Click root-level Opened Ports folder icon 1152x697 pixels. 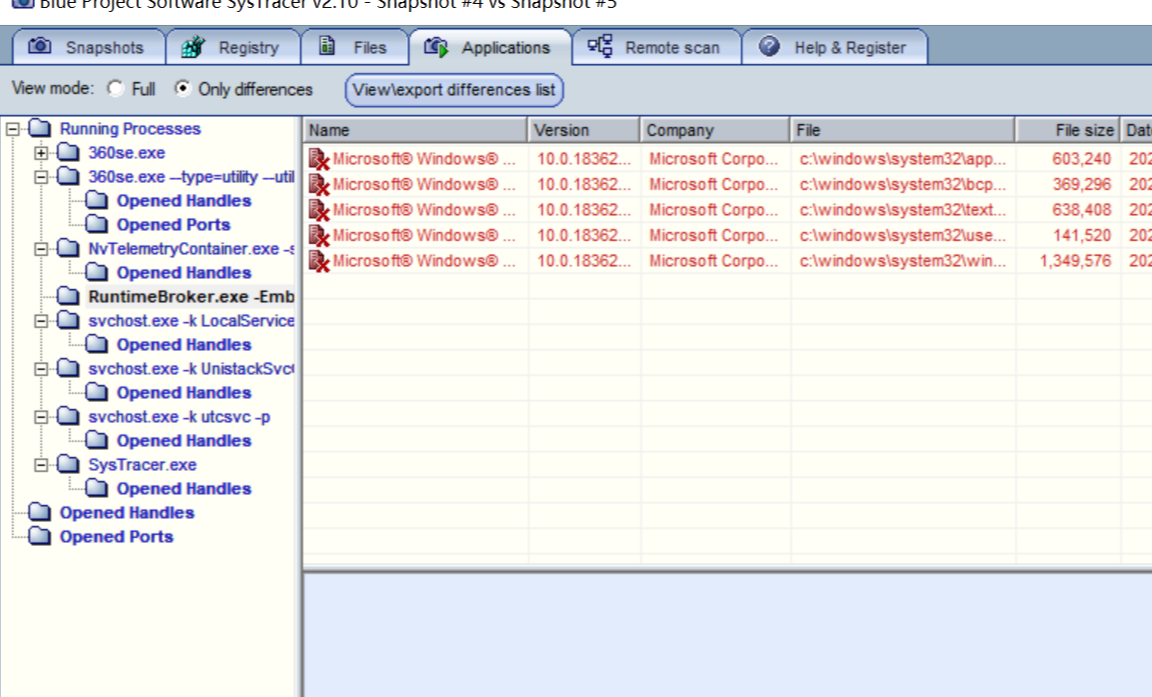(40, 537)
